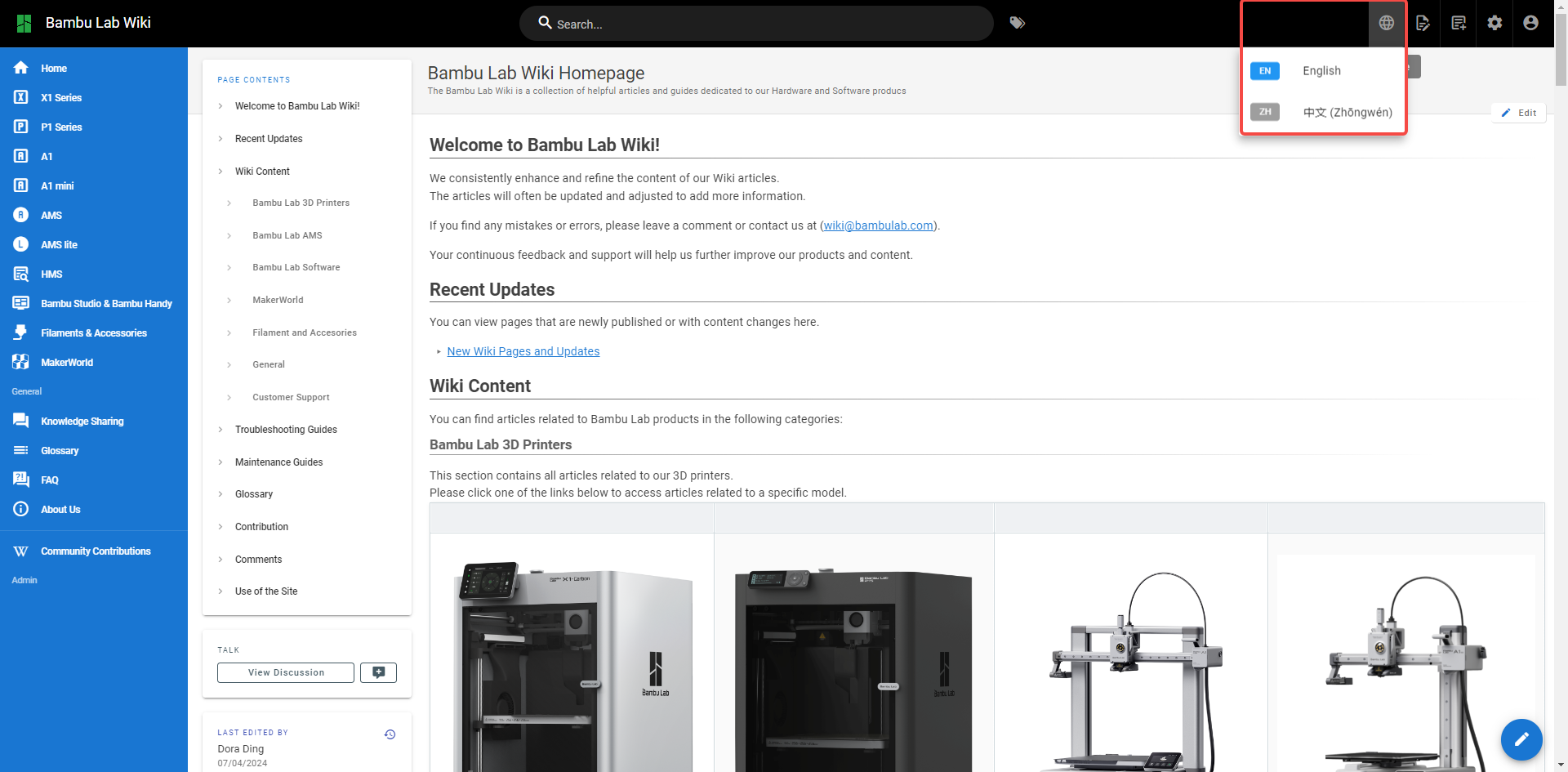Jump to Wiki Content in page contents
The width and height of the screenshot is (1568, 772).
tap(262, 172)
